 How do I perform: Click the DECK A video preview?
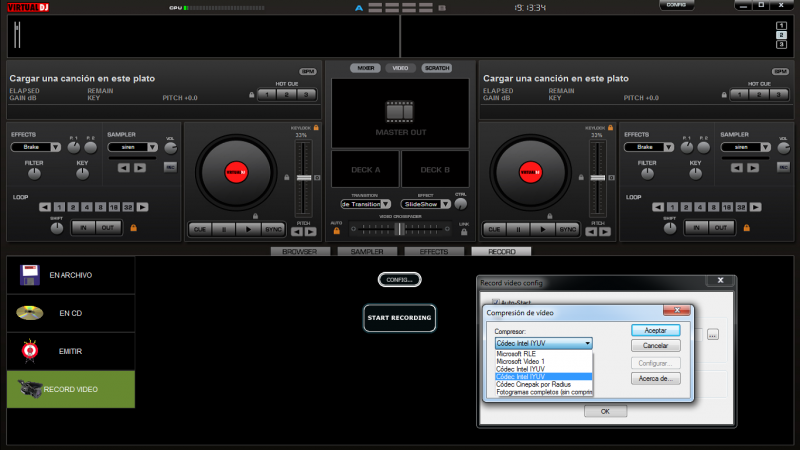(x=365, y=169)
